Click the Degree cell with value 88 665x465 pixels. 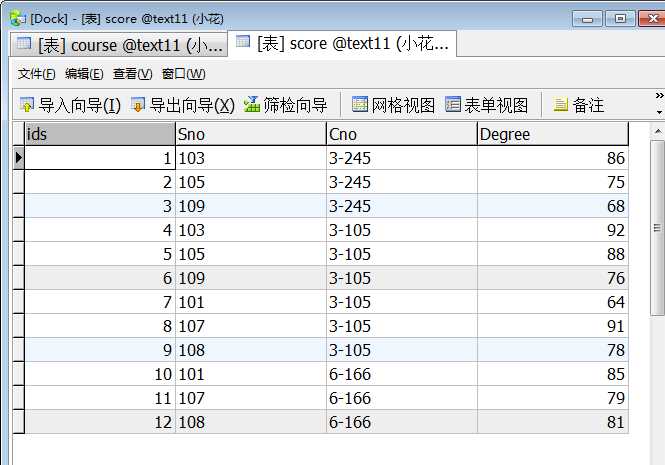click(x=553, y=254)
